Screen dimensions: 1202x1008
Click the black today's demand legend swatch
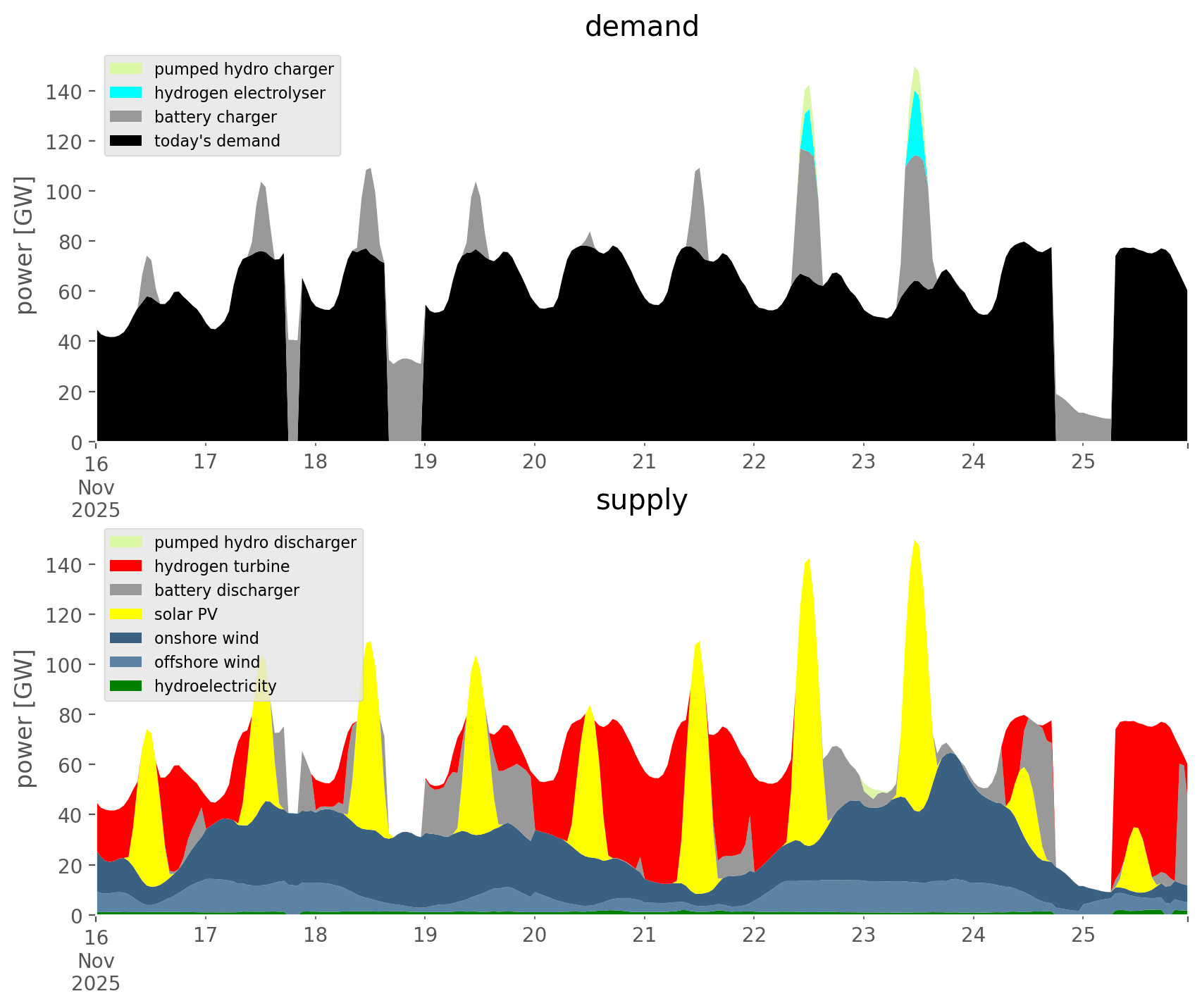tap(126, 141)
